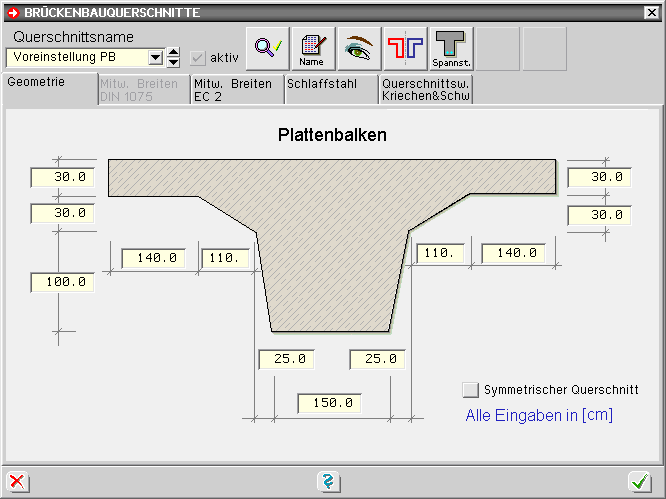Open help with the question mark icon
666x499 pixels.
coord(327,482)
